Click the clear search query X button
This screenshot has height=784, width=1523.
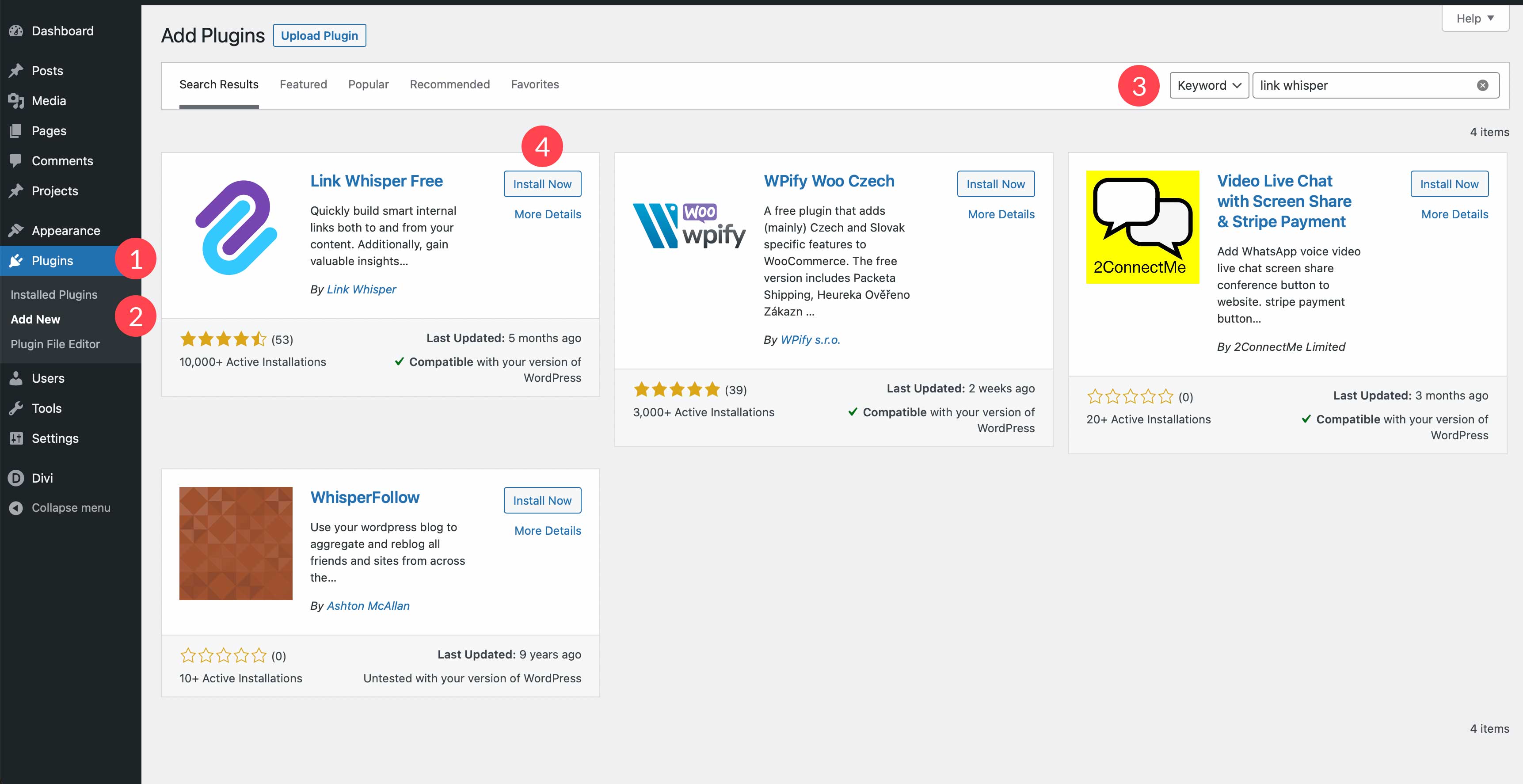[1484, 85]
